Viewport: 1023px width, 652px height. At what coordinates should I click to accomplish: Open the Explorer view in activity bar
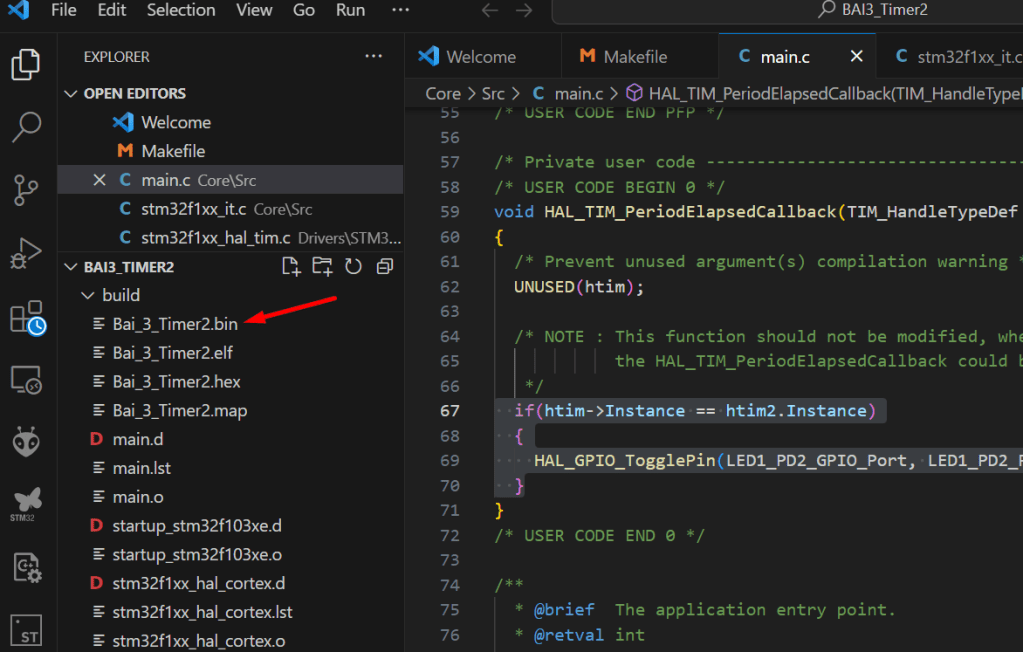(25, 64)
